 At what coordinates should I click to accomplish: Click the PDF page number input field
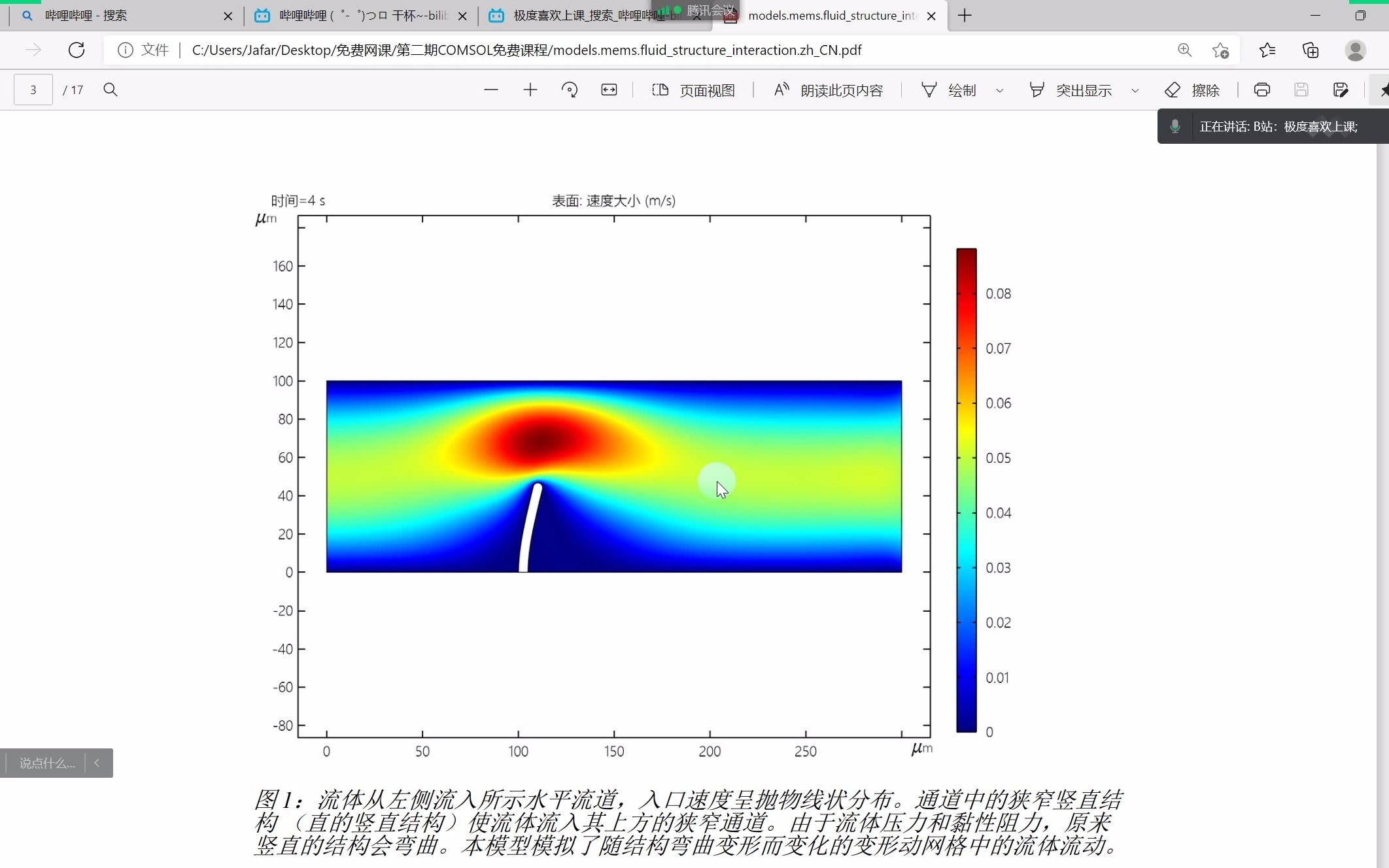[x=33, y=90]
